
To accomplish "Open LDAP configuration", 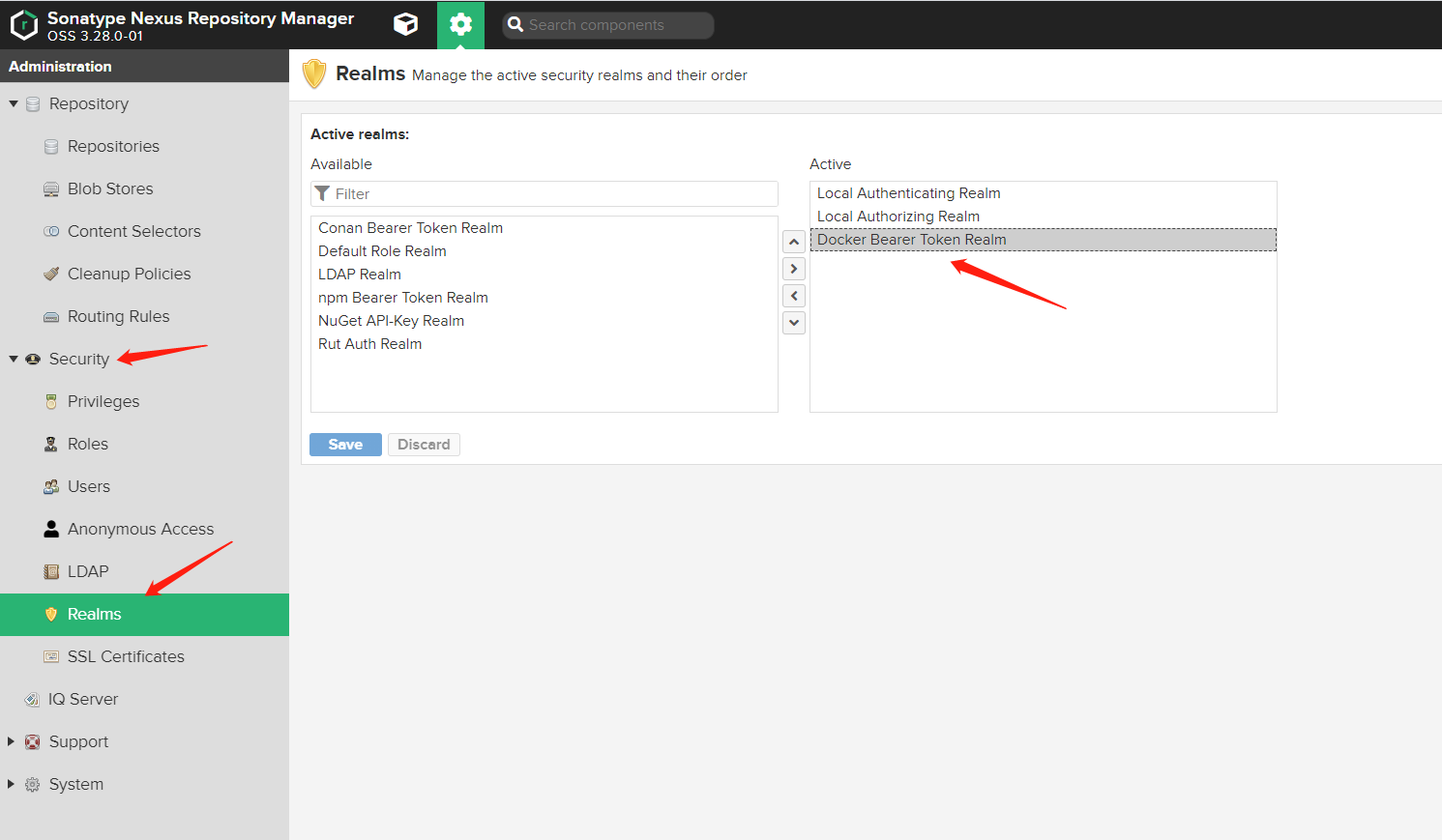I will pyautogui.click(x=144, y=571).
